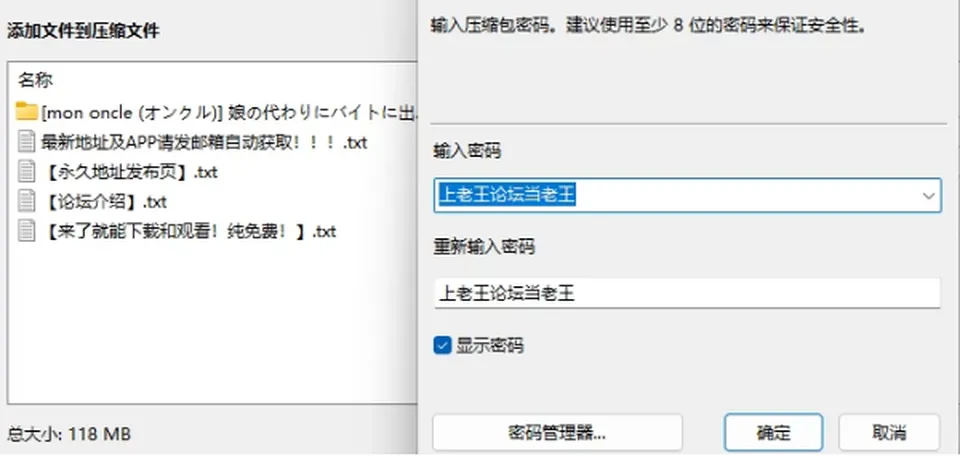Viewport: 960px width, 456px height.
Task: Uncheck the 显示密码 checkbox
Action: coord(442,345)
